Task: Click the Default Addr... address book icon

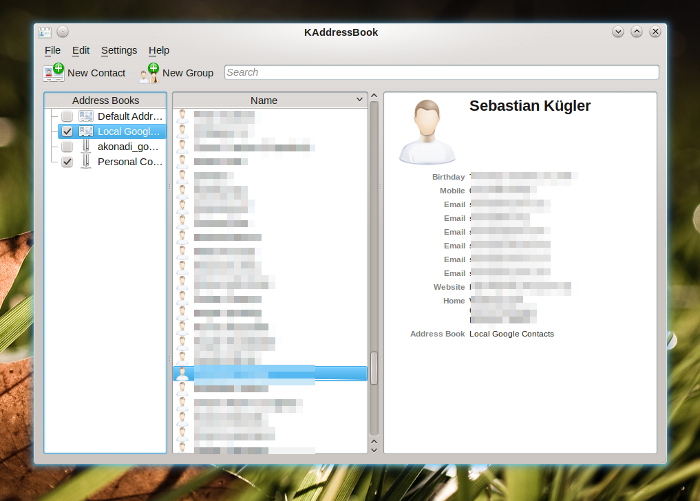Action: click(86, 117)
